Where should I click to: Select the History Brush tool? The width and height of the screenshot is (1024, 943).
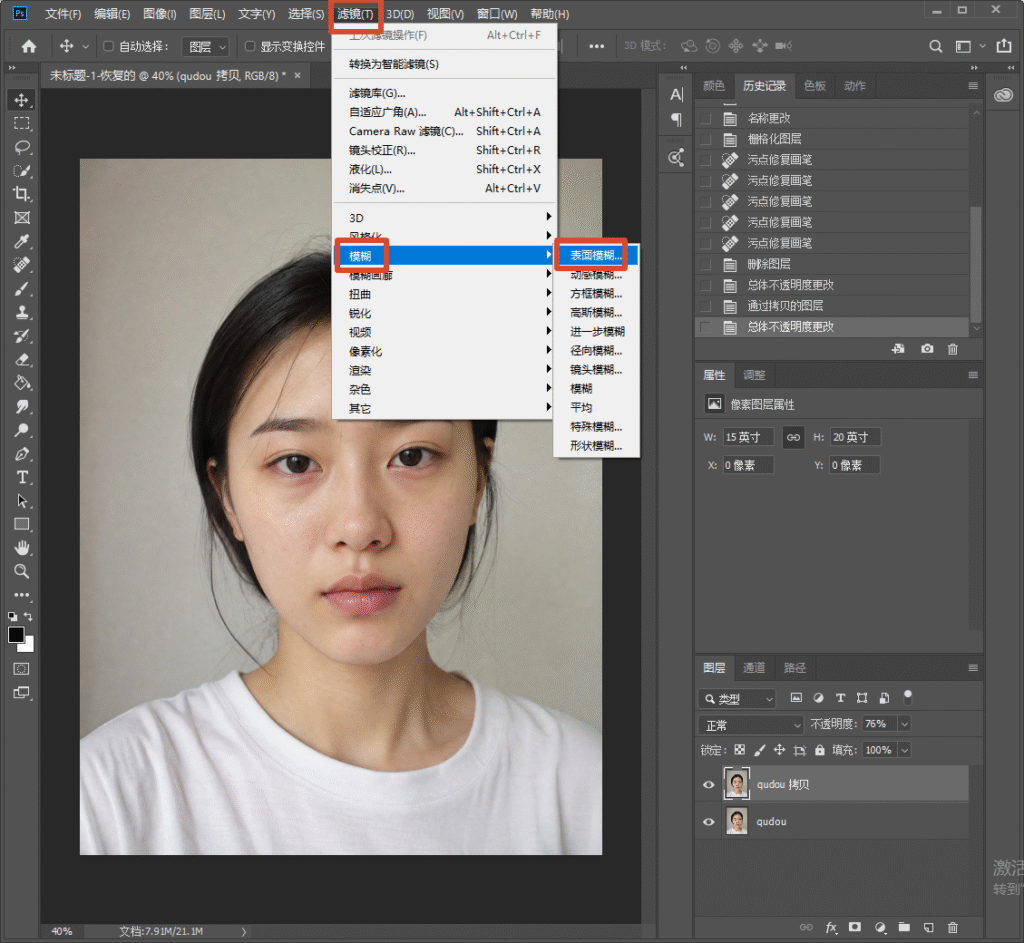tap(22, 336)
